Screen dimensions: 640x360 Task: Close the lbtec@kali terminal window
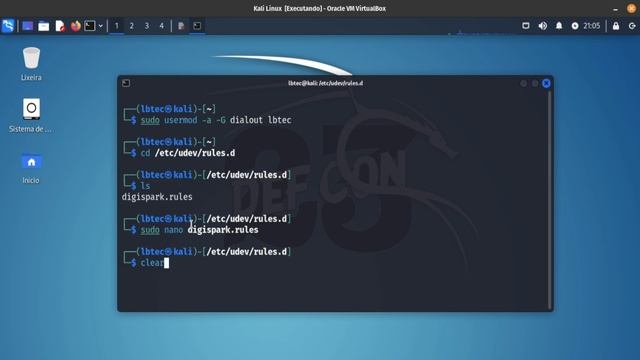click(546, 83)
